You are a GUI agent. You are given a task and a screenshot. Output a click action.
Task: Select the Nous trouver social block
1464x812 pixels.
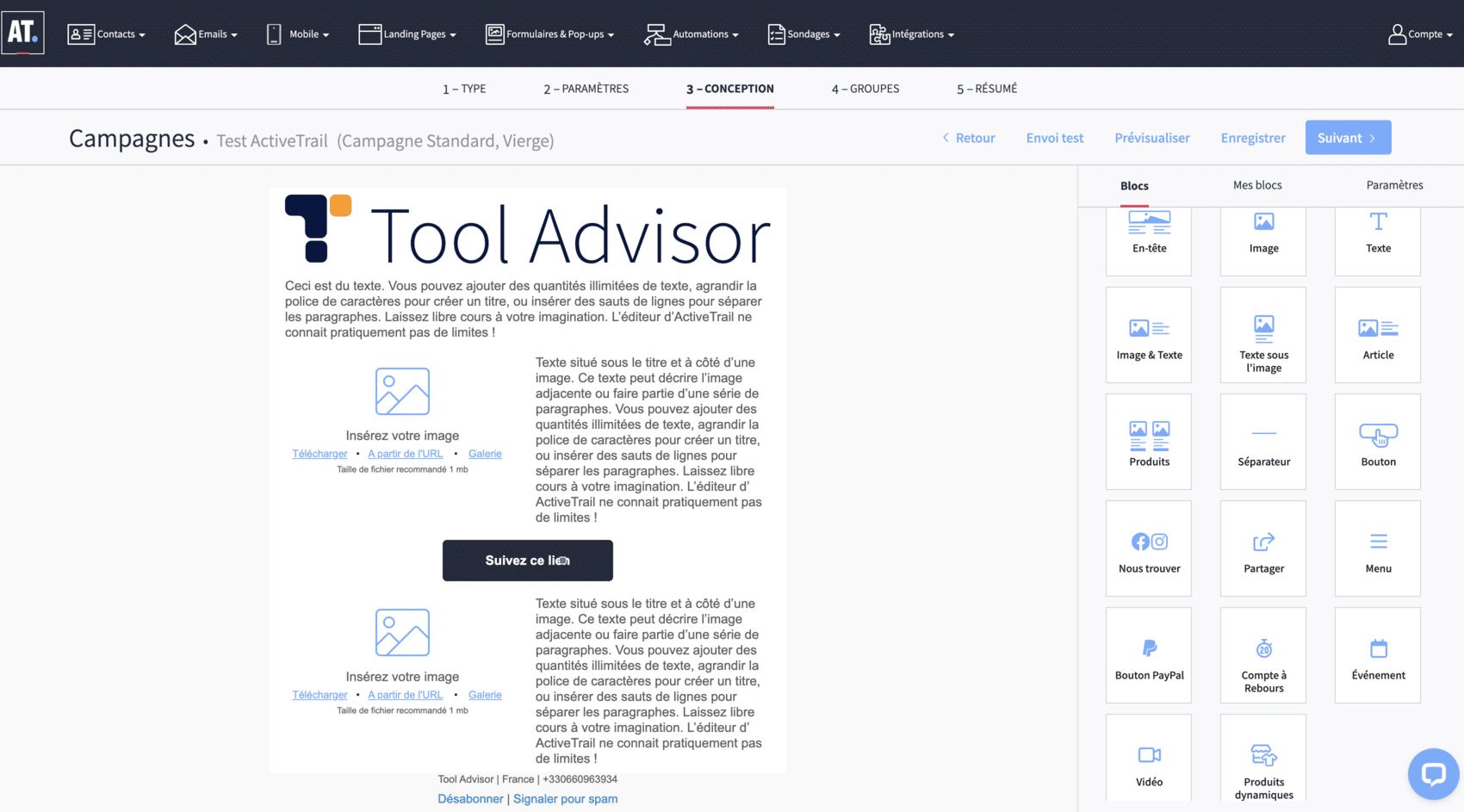click(1149, 549)
